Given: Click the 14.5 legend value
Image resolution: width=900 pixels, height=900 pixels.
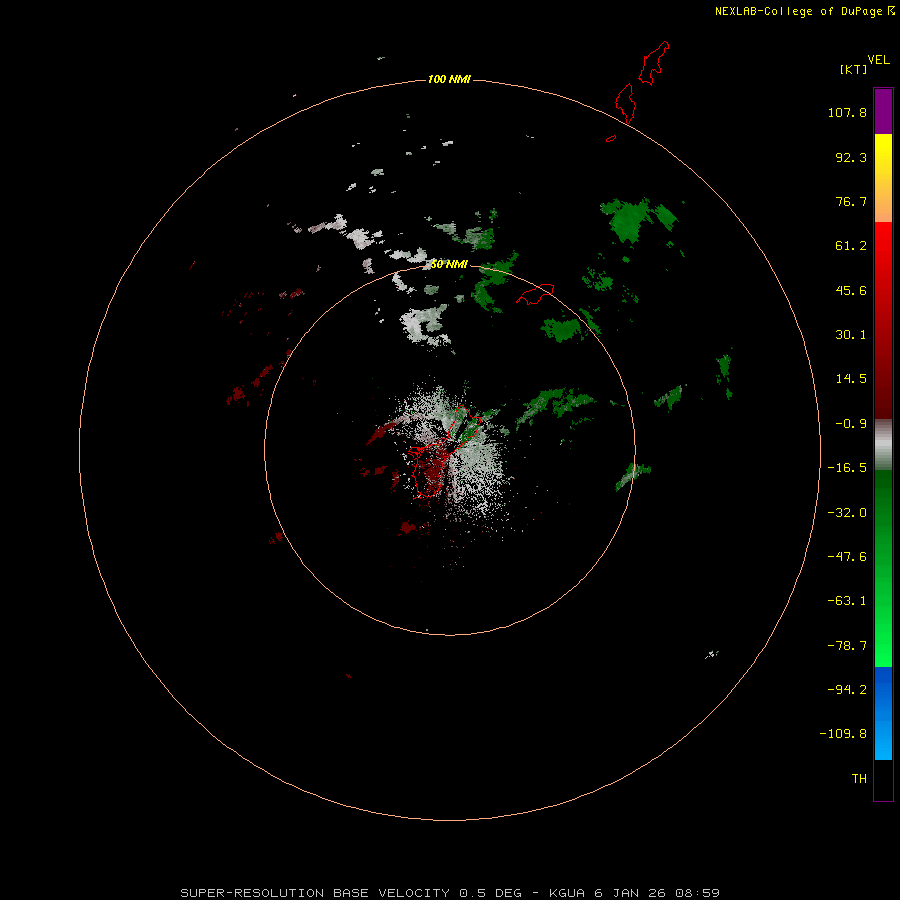Looking at the screenshot, I should pos(851,379).
